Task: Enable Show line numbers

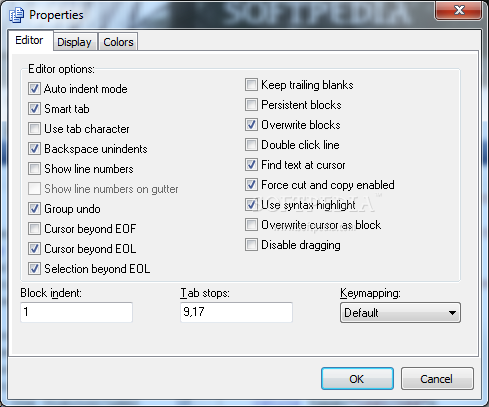Action: 34,169
